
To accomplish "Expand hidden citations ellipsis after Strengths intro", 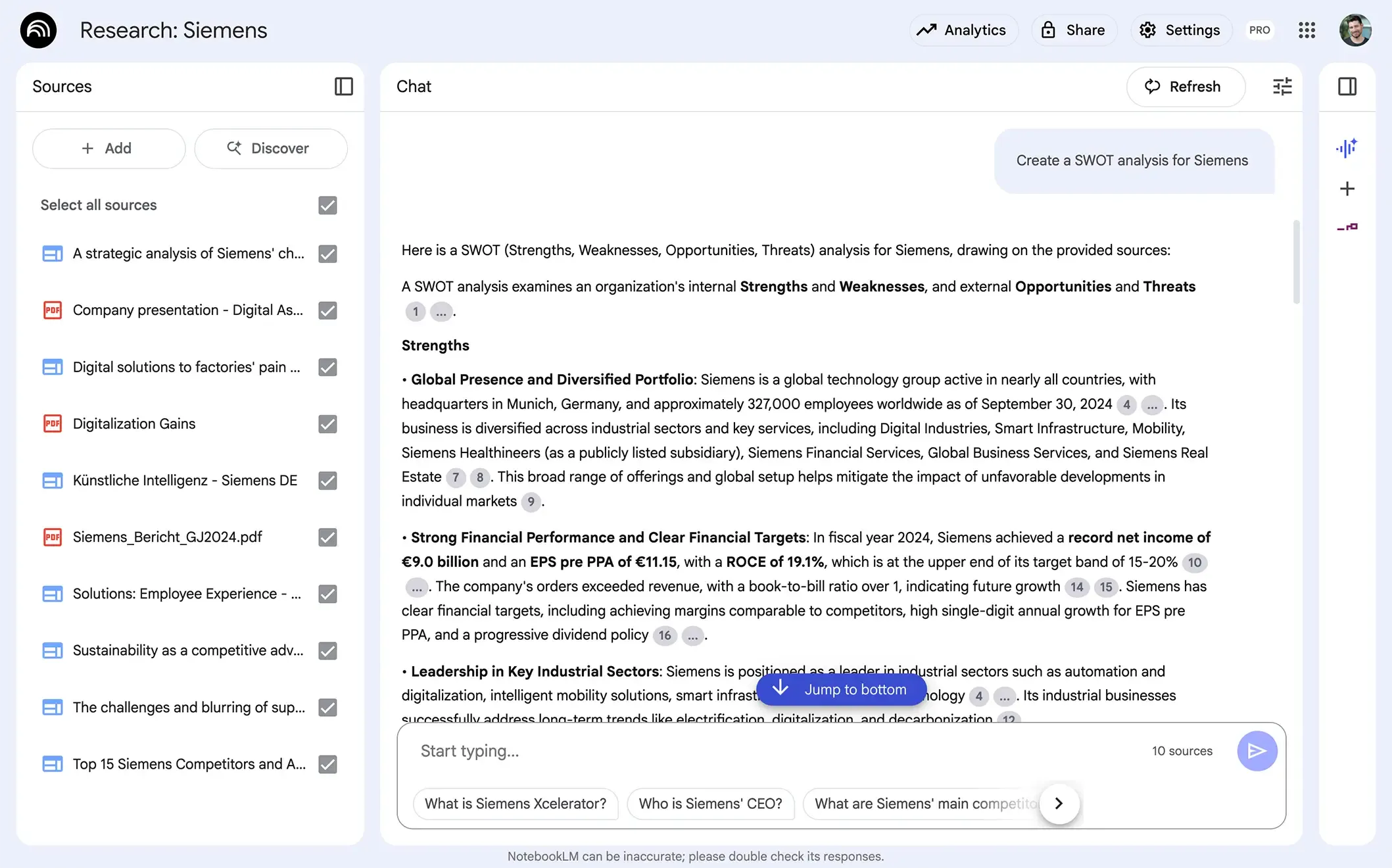I will [441, 312].
